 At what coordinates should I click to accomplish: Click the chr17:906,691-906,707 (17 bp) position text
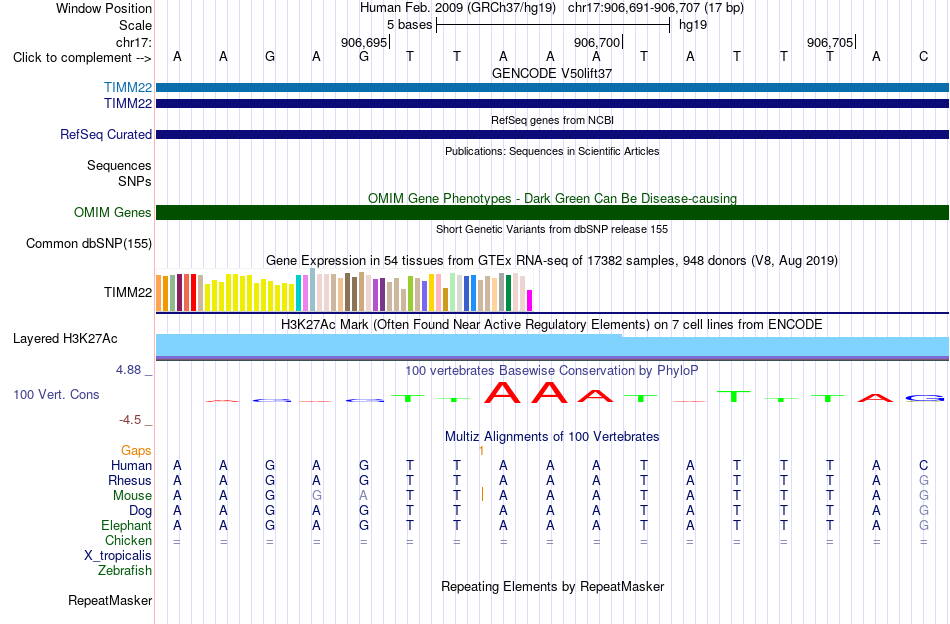(x=656, y=8)
